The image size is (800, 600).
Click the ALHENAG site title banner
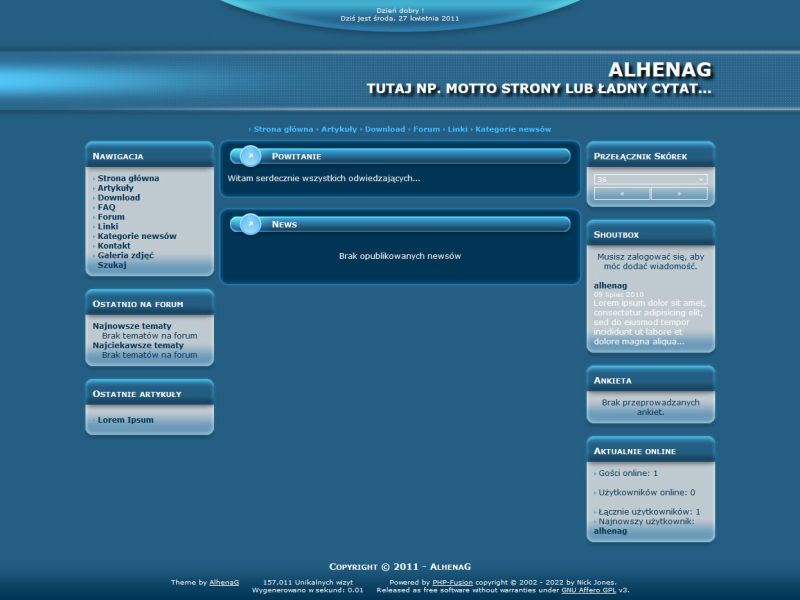point(660,70)
